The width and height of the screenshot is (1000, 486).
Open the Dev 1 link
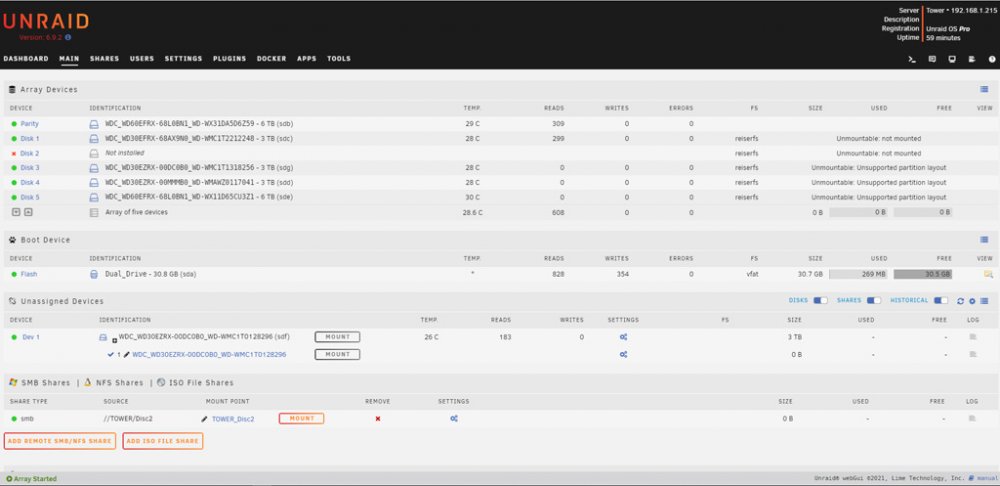click(31, 337)
